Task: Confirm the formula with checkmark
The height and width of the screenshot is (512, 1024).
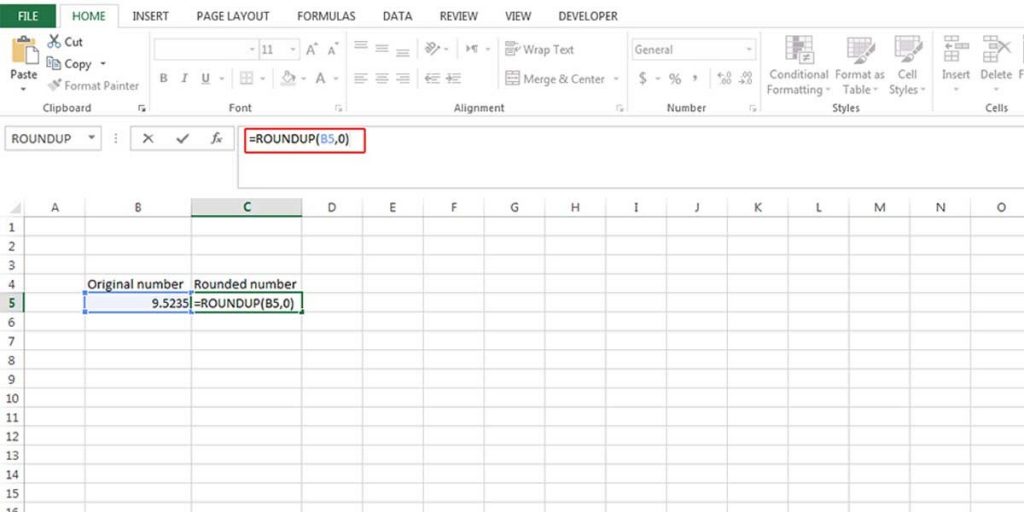Action: (182, 138)
